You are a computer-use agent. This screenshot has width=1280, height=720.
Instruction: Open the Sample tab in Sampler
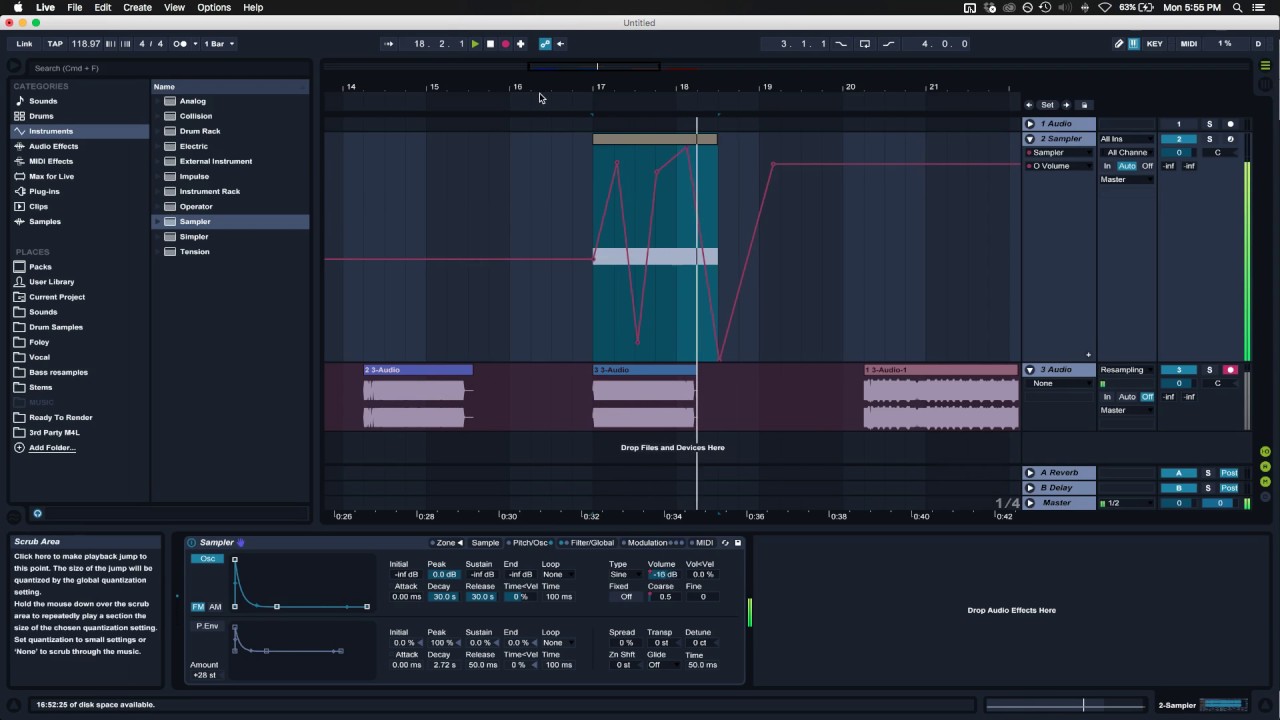click(x=485, y=543)
